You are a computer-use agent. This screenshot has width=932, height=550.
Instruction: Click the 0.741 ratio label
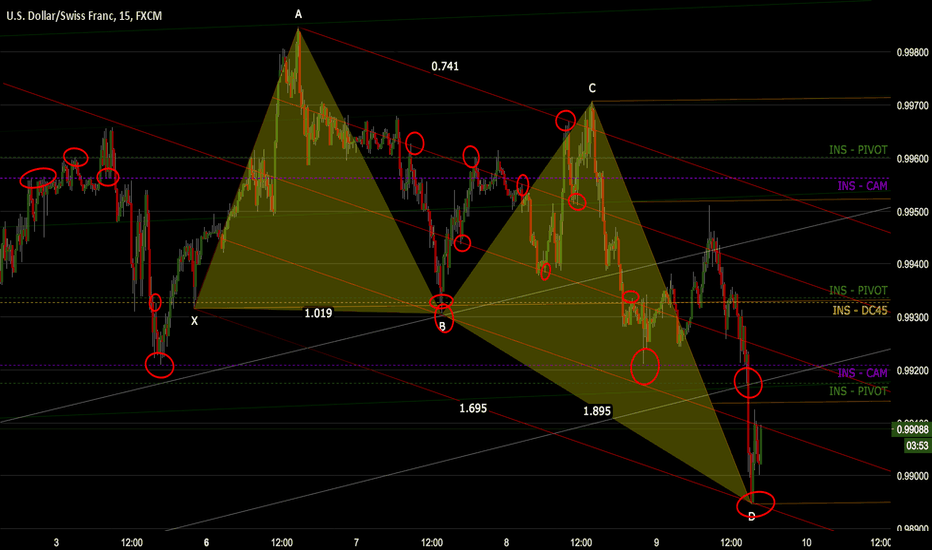pos(445,67)
